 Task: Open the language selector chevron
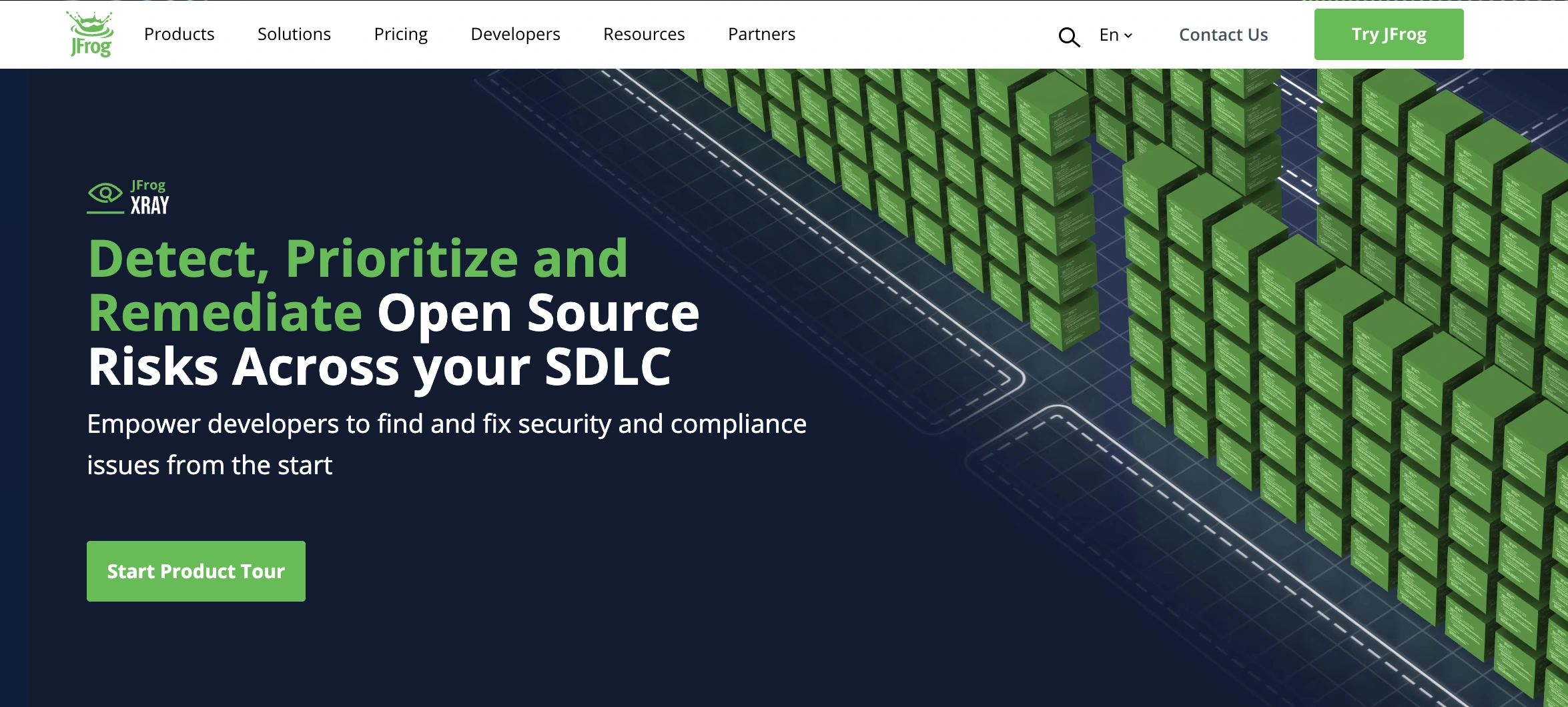coord(1129,36)
